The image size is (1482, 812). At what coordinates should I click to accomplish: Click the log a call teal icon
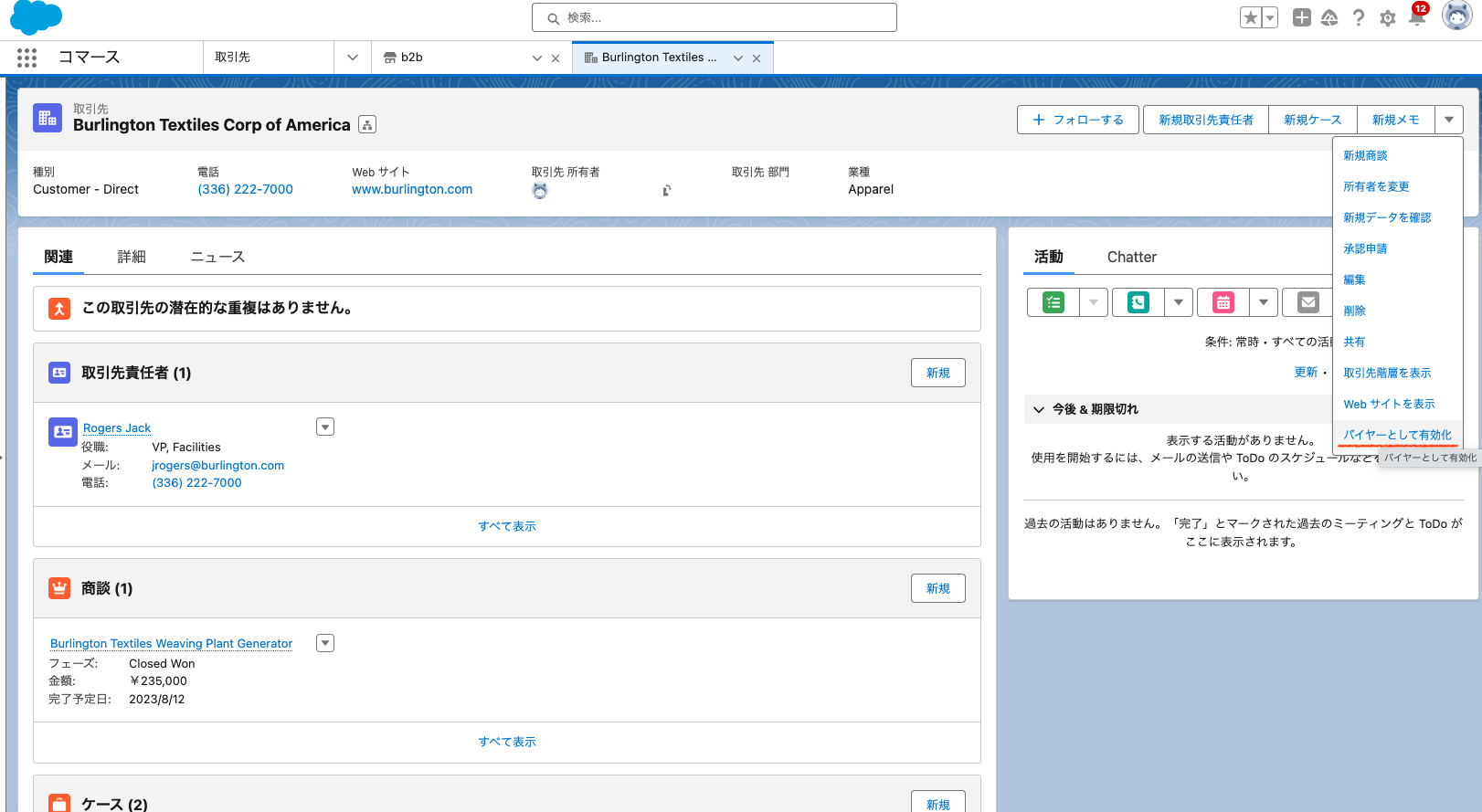(x=1138, y=302)
